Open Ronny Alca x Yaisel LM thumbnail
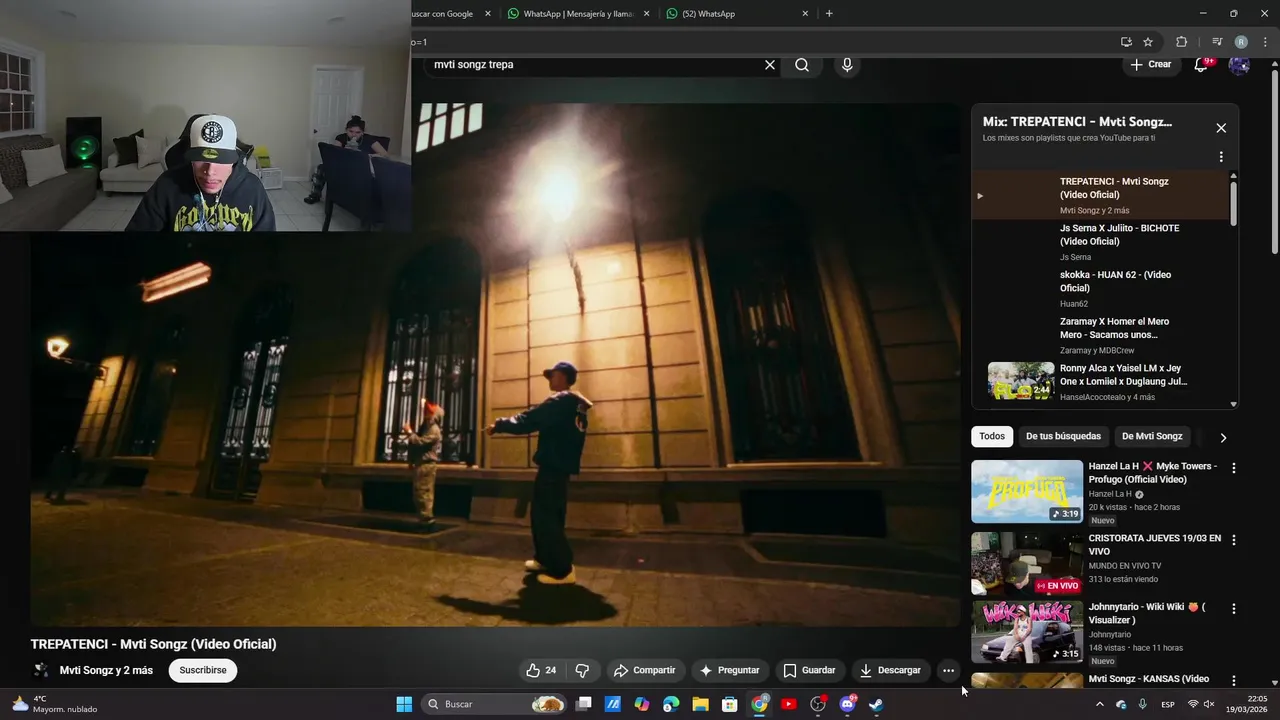The width and height of the screenshot is (1280, 720). (x=1021, y=381)
